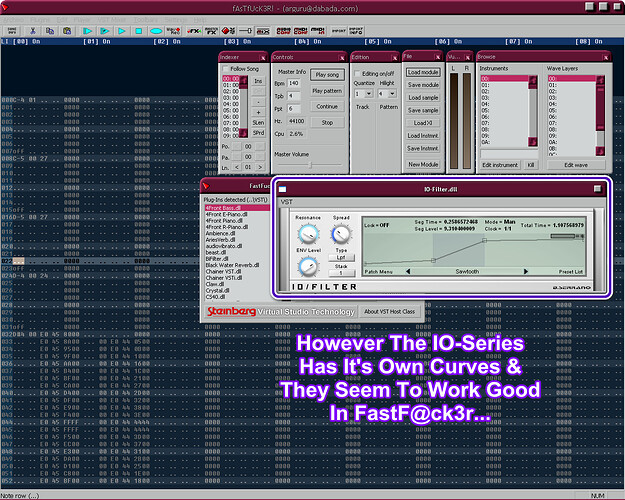Open Preset List in IO-Filter
625x500 pixels.
570,272
